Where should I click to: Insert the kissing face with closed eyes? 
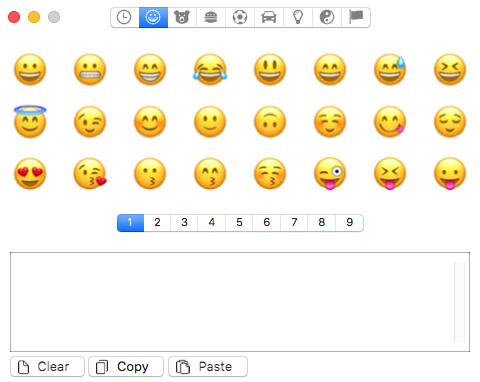pos(270,174)
